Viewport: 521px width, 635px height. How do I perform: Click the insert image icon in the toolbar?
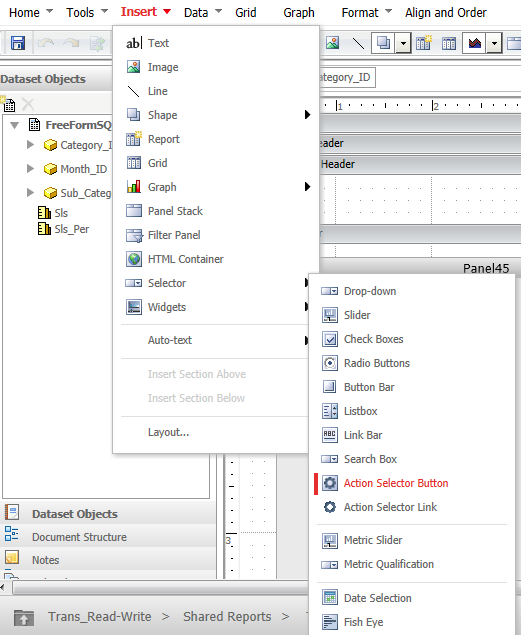pyautogui.click(x=332, y=43)
